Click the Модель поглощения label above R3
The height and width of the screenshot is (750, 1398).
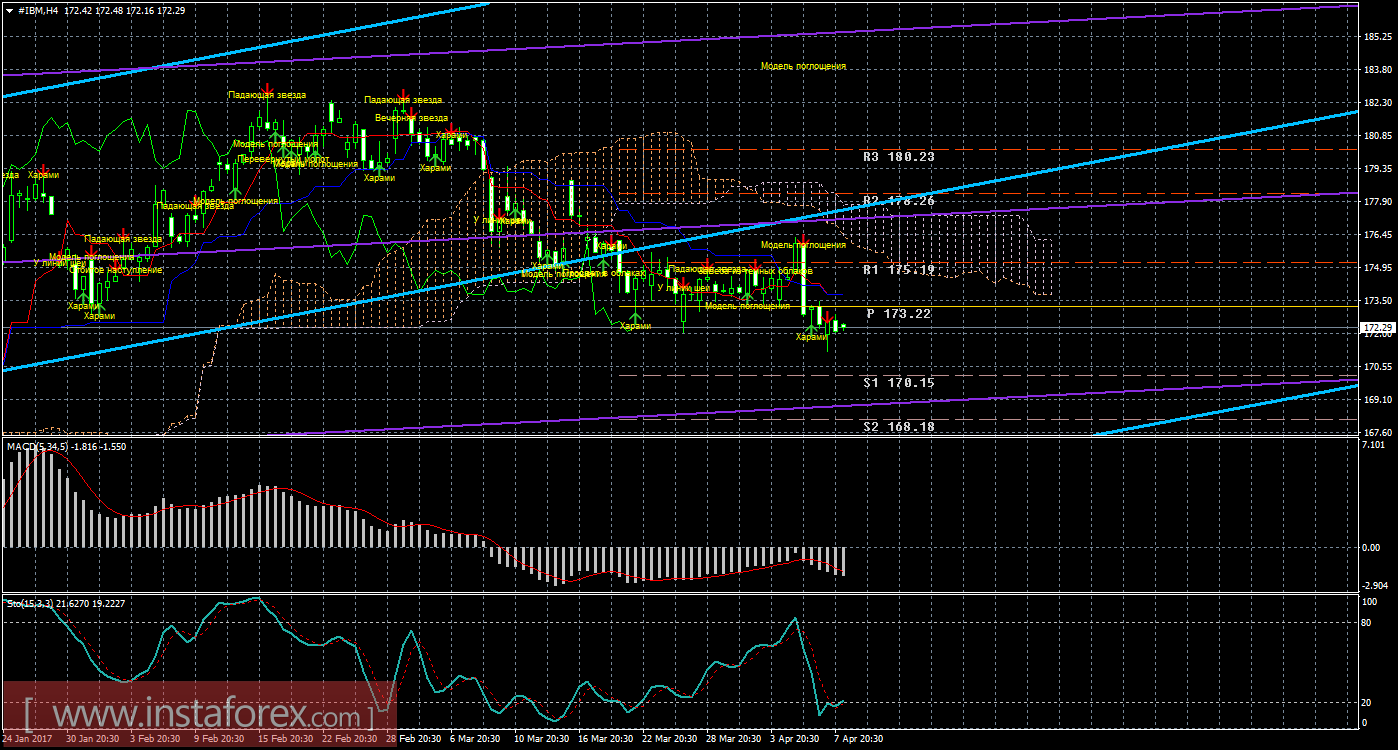[x=803, y=67]
